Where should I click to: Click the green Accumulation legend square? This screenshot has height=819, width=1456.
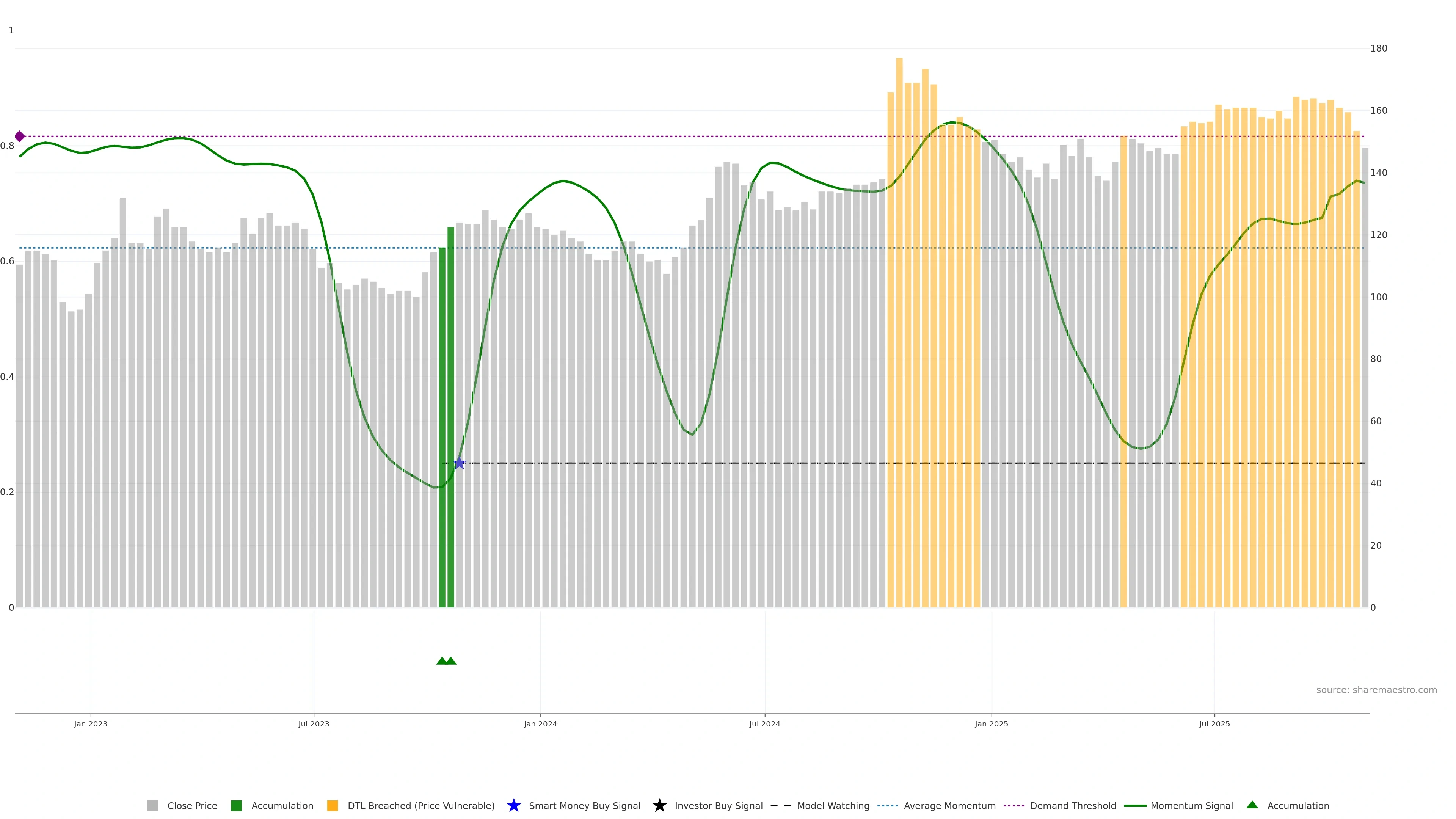point(236,805)
